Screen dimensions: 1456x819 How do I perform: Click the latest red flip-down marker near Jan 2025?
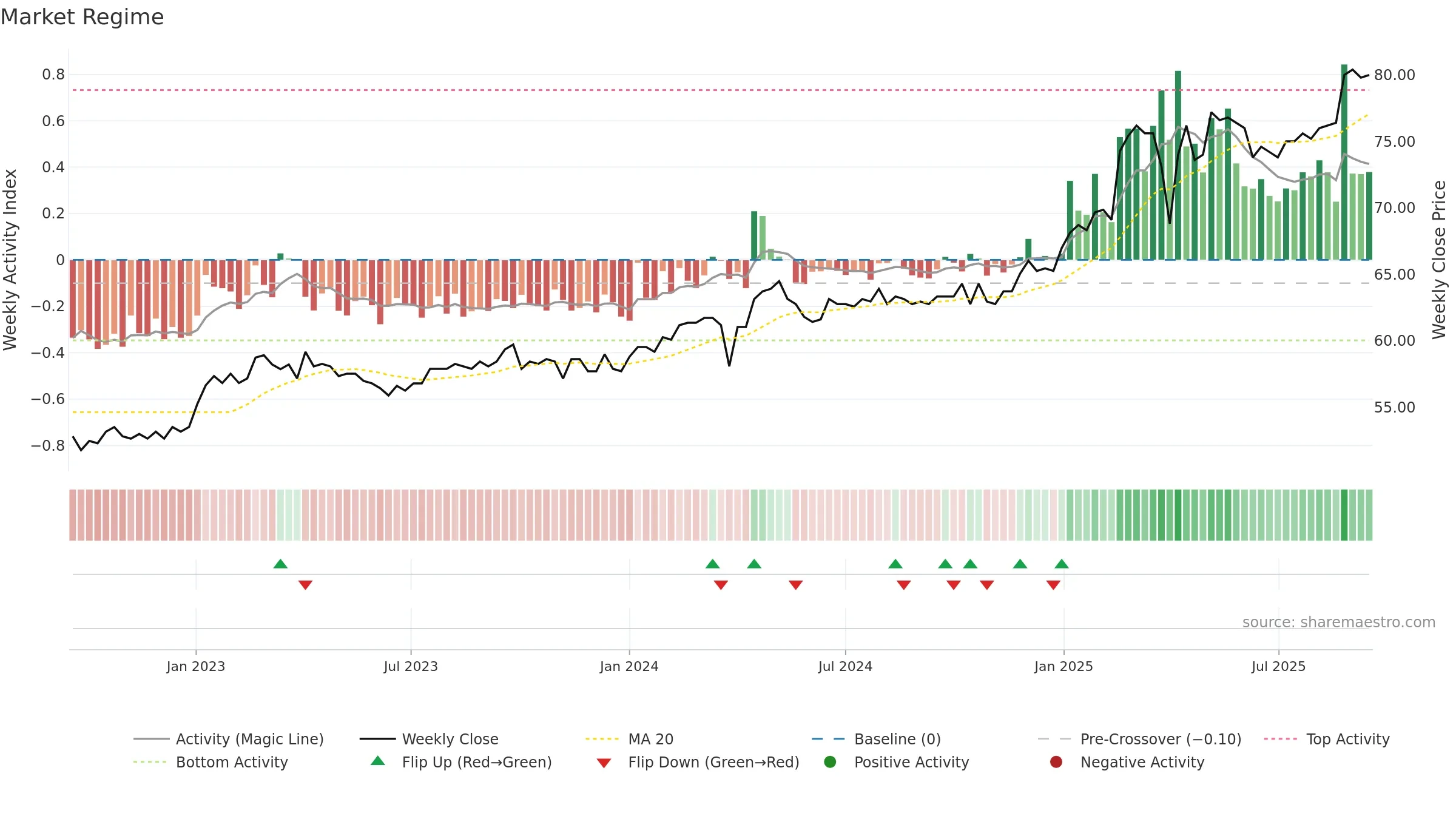pos(1053,585)
